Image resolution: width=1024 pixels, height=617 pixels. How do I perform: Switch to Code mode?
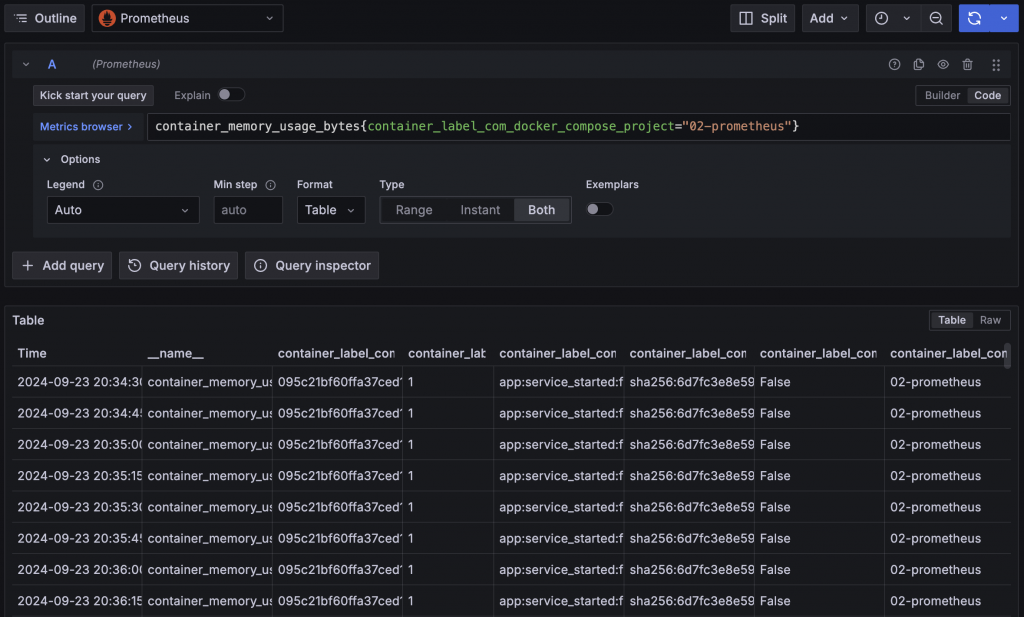click(987, 95)
